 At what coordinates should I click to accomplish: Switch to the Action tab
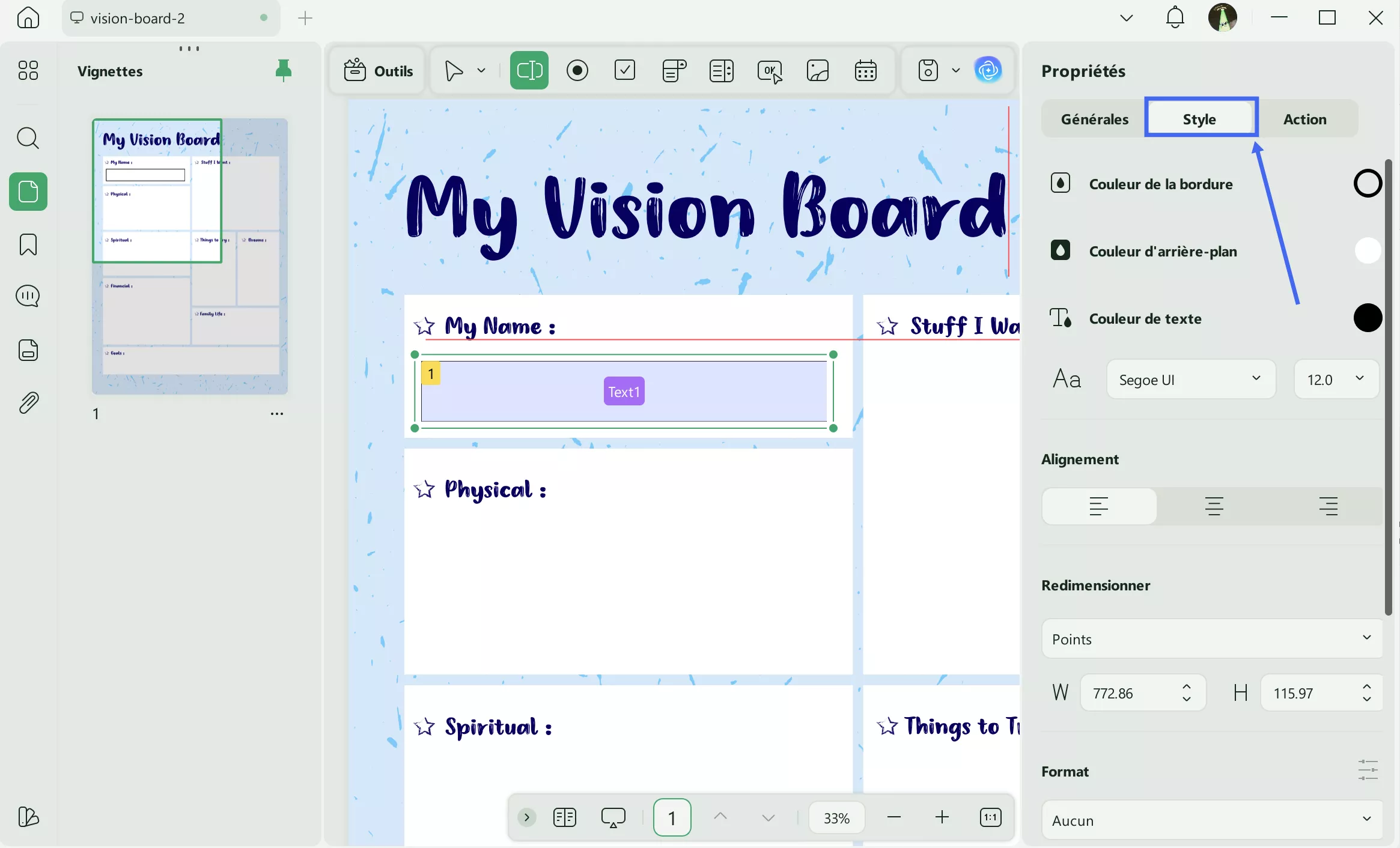point(1304,119)
